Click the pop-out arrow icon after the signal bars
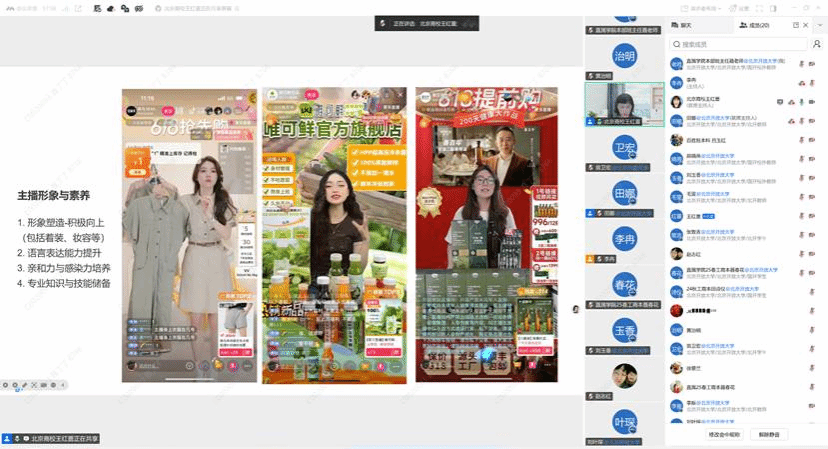The width and height of the screenshot is (828, 449). click(x=78, y=8)
